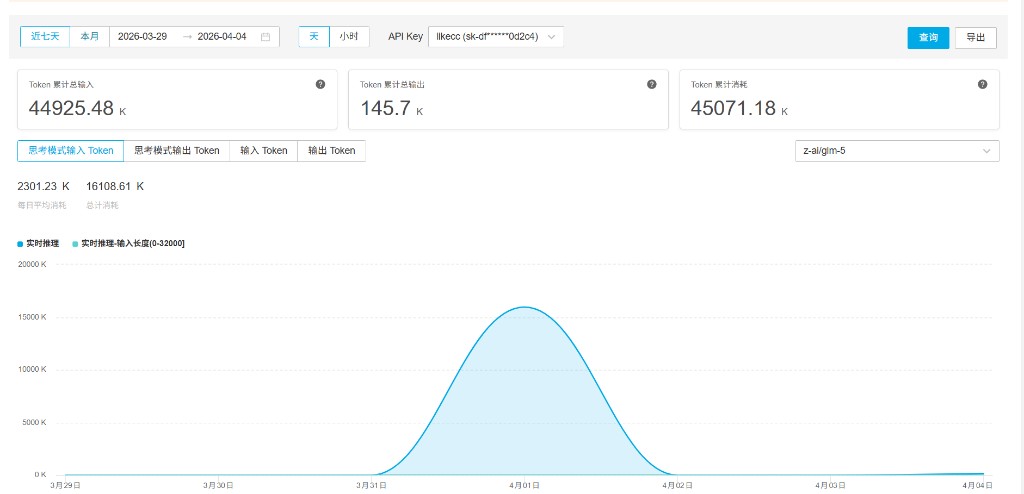Click the help icon on Token 累计总输入 card
This screenshot has width=1024, height=494.
320,85
